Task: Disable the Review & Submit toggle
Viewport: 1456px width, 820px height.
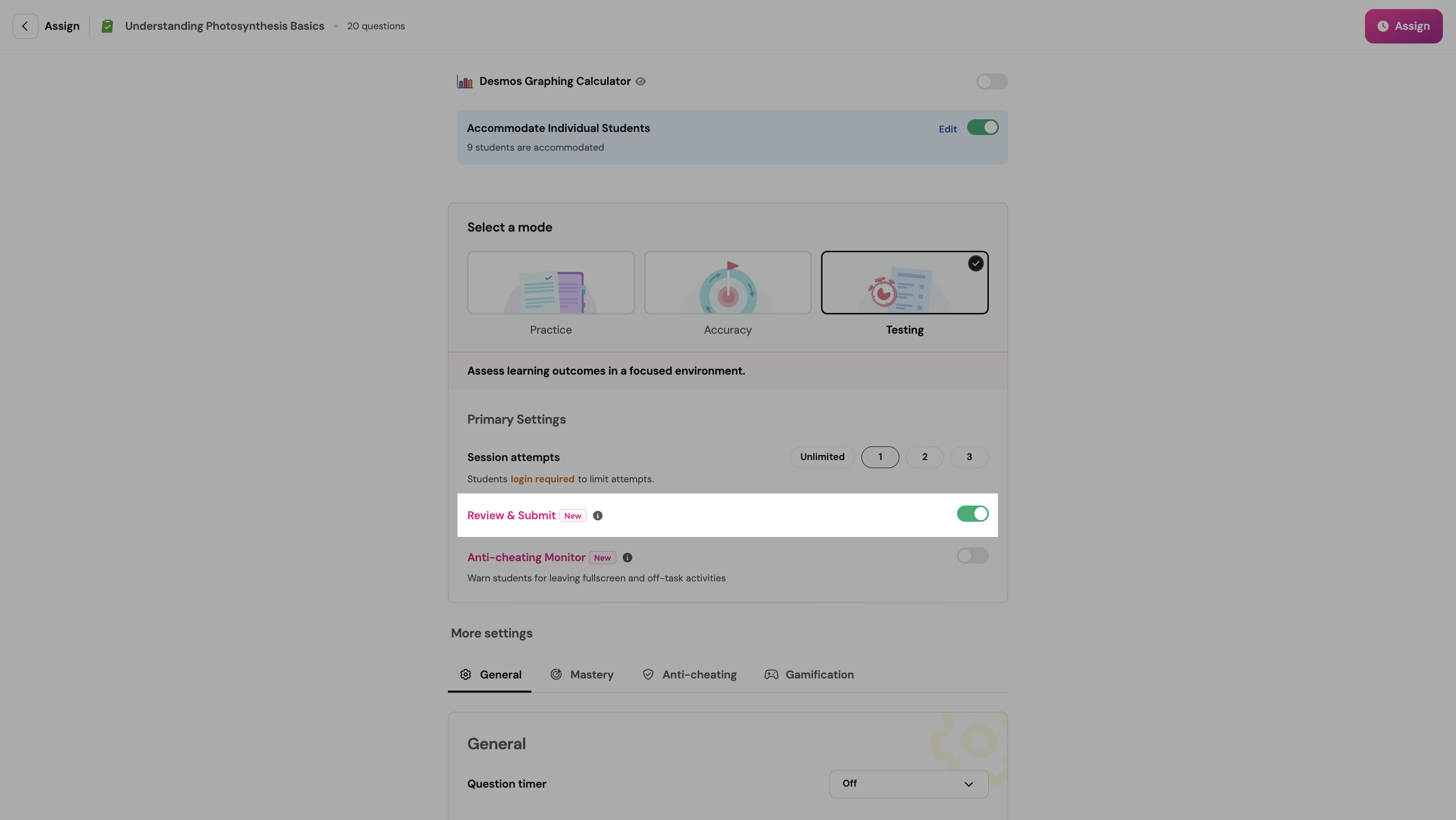Action: (x=972, y=514)
